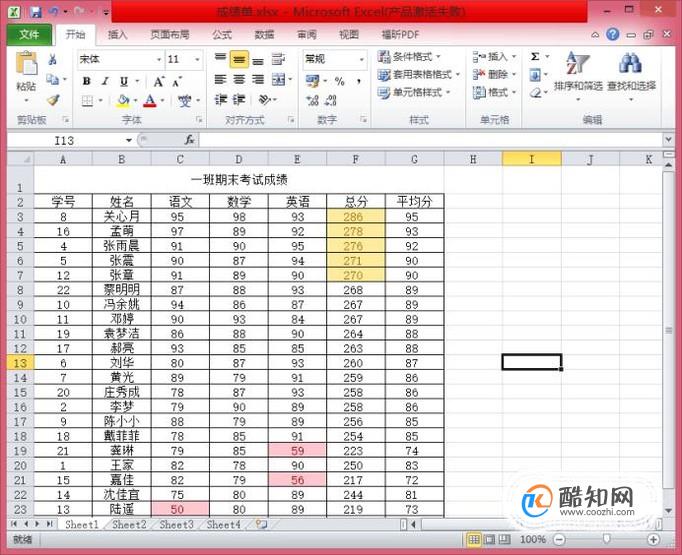Decrease decimal places icon

click(331, 100)
